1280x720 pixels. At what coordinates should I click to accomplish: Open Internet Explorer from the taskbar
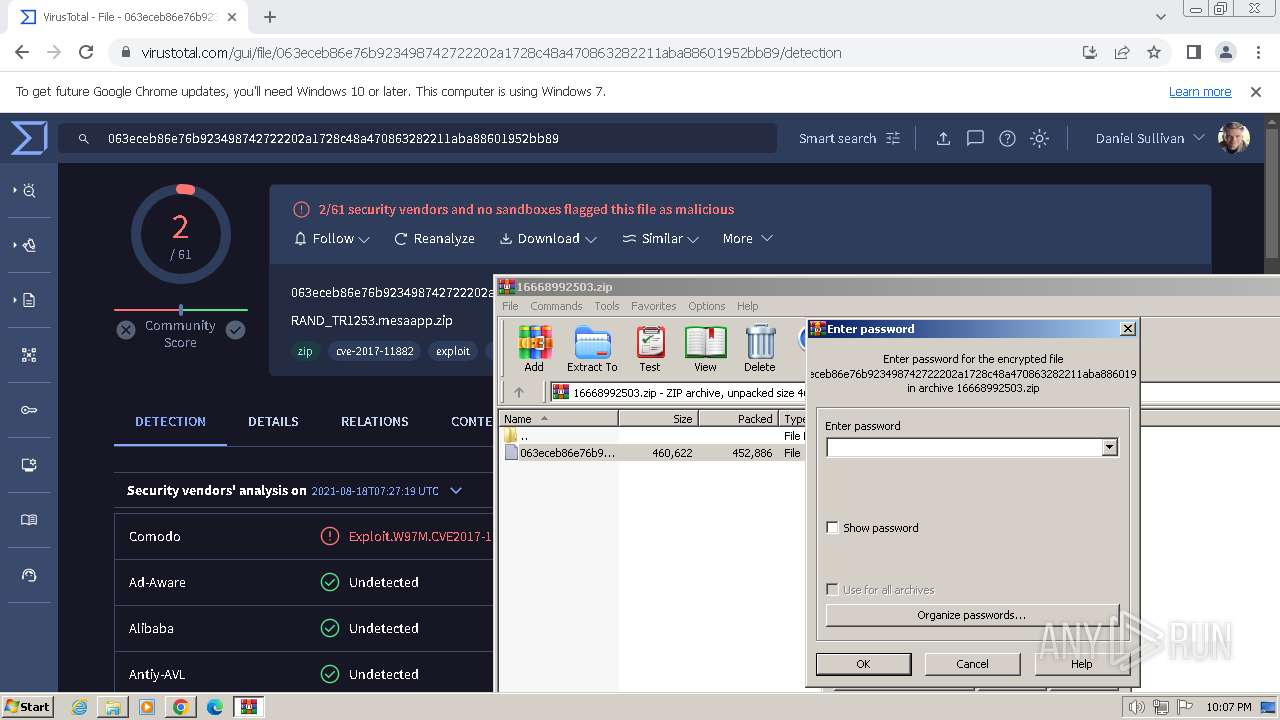(79, 707)
